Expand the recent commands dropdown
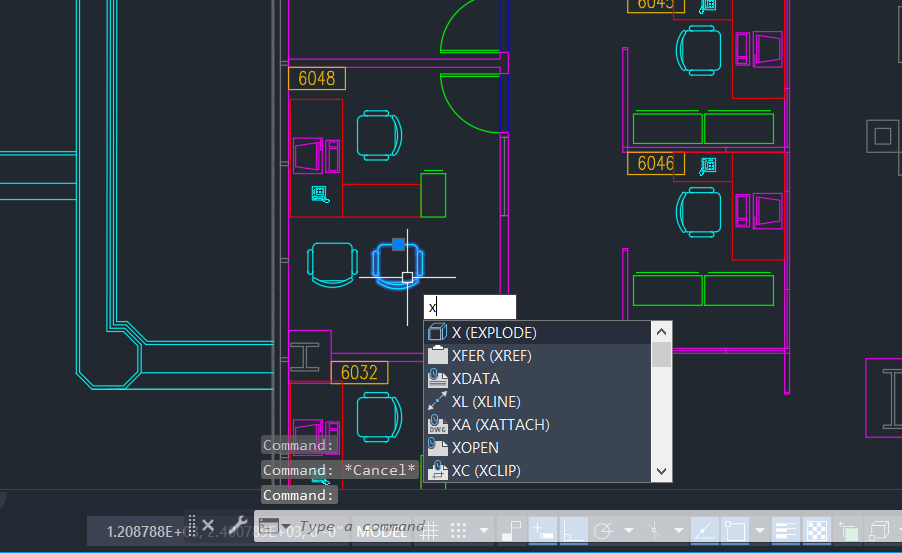The width and height of the screenshot is (902, 553). 285,527
